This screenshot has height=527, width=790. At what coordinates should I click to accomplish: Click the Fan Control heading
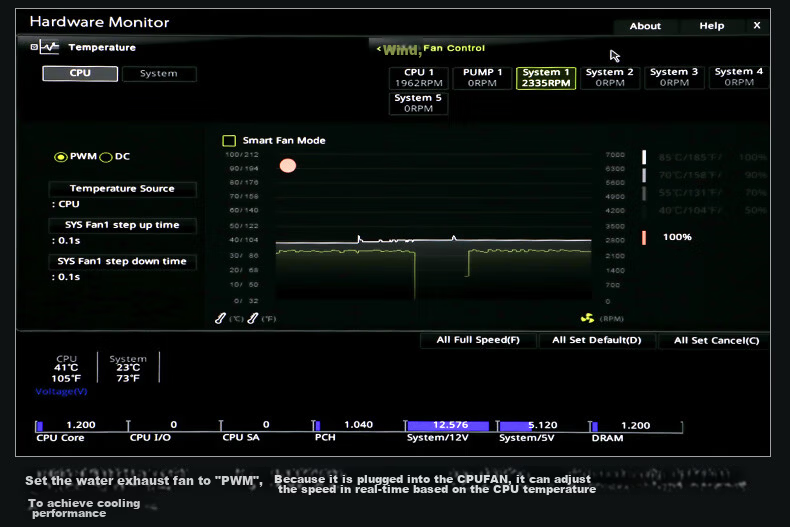pyautogui.click(x=454, y=48)
